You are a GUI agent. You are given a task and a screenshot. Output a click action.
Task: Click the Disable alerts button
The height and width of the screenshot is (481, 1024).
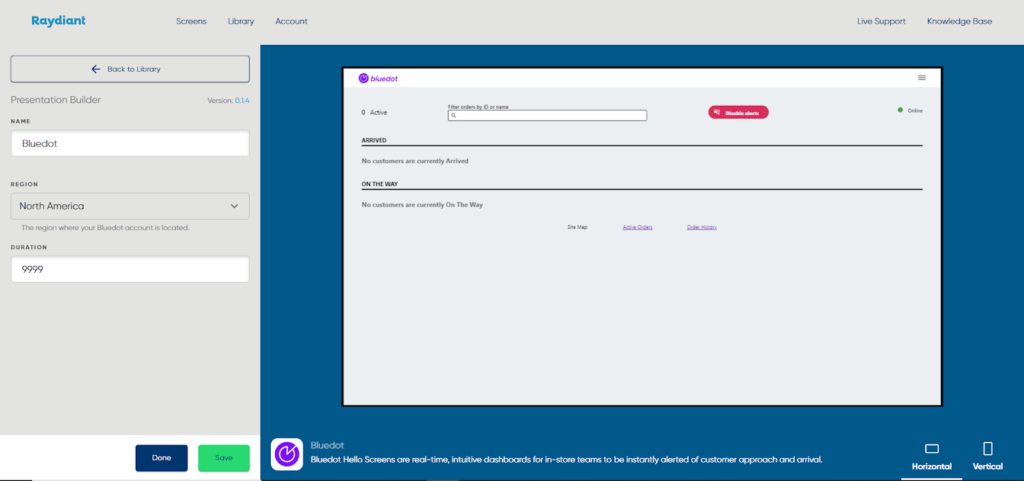(738, 112)
